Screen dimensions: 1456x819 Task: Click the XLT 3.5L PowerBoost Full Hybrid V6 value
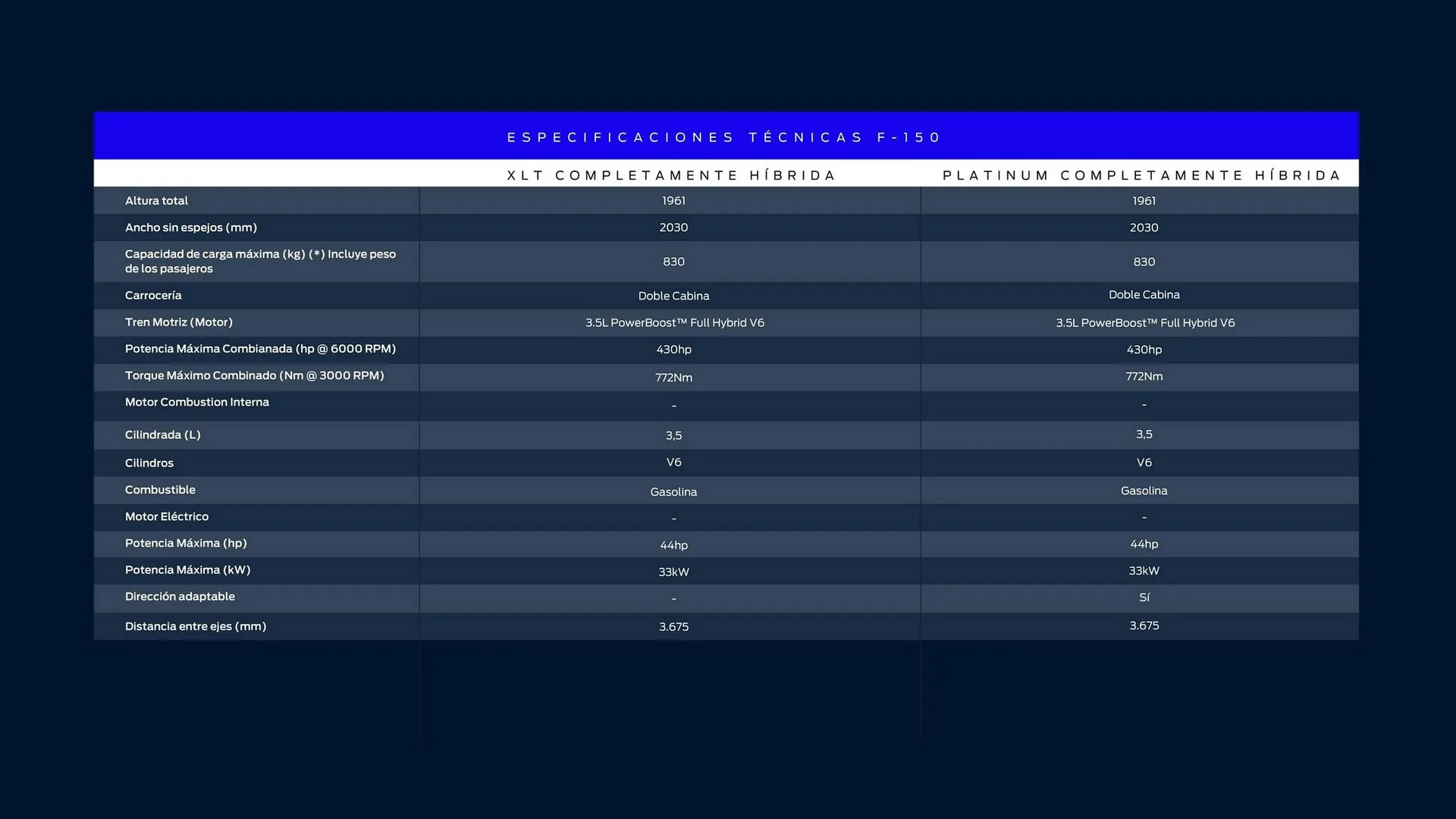pyautogui.click(x=674, y=323)
